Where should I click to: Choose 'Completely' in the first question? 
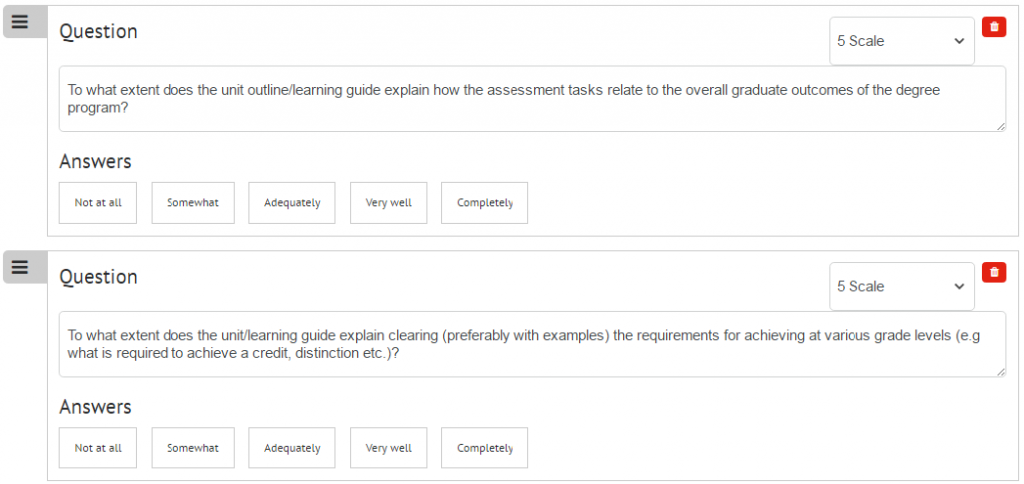484,203
